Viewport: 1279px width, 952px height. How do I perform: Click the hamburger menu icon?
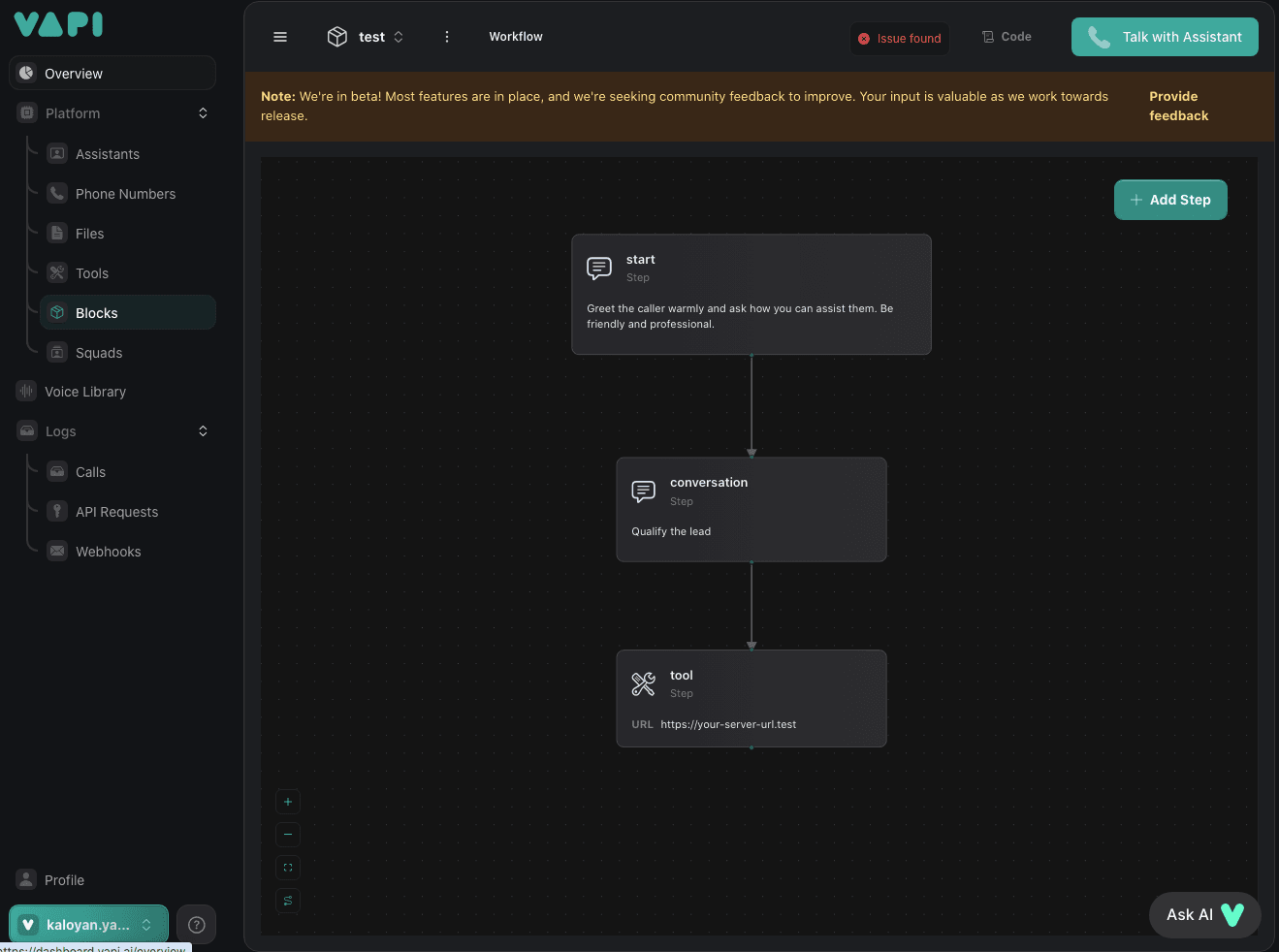point(280,37)
